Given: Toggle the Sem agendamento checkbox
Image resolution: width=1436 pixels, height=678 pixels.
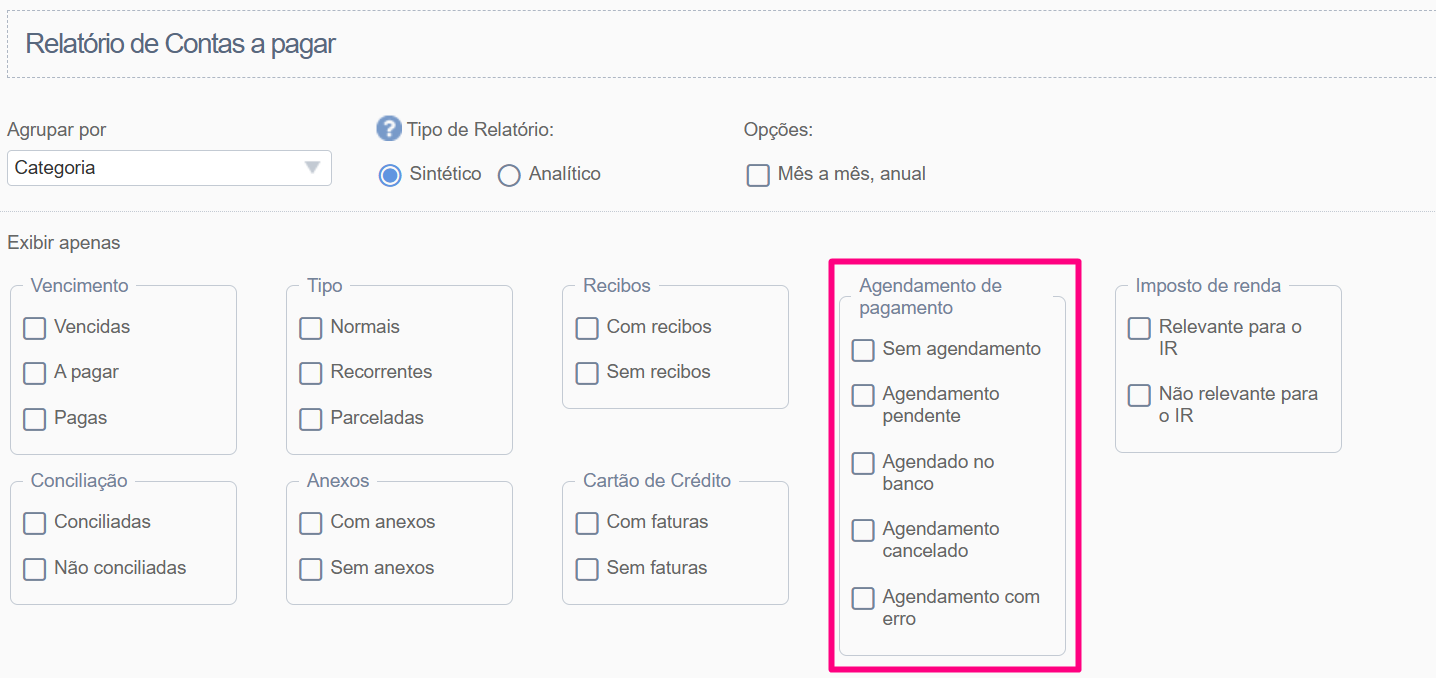Looking at the screenshot, I should click(863, 350).
